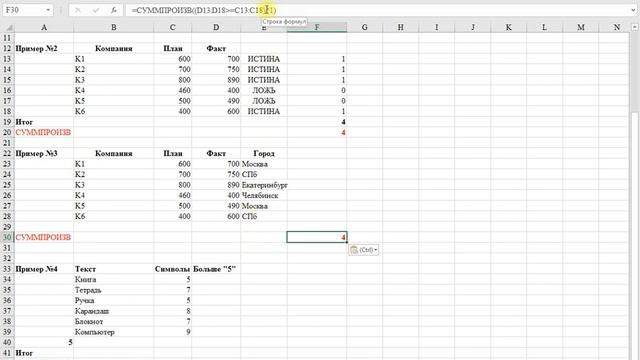Click the vertical scrollbar thumb

(x=635, y=71)
